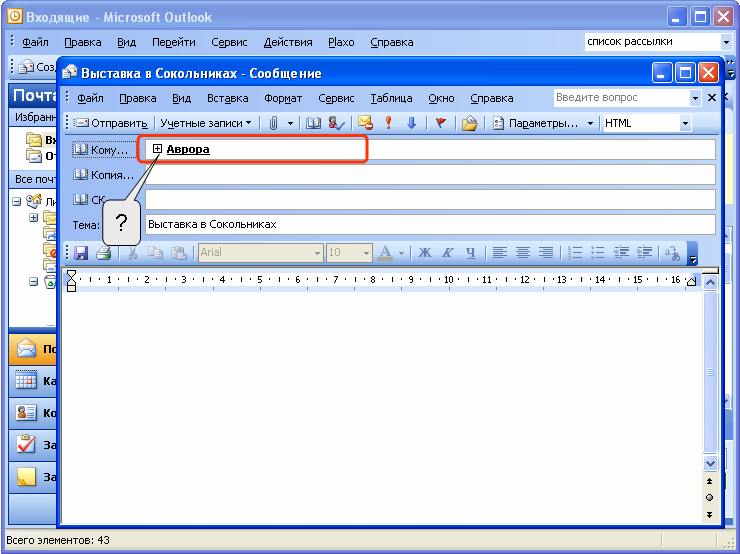Open Таблица menu in message window
This screenshot has width=740, height=554.
pyautogui.click(x=391, y=98)
